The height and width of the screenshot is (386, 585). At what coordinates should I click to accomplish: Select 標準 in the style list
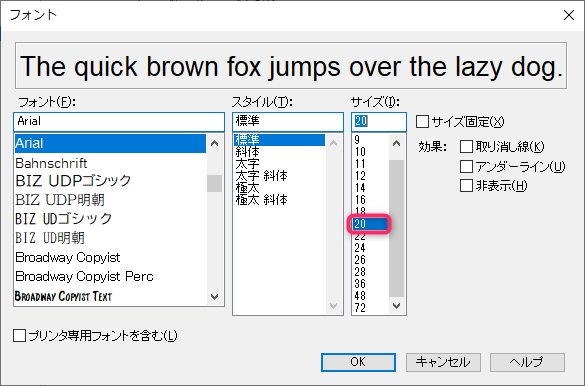click(279, 139)
